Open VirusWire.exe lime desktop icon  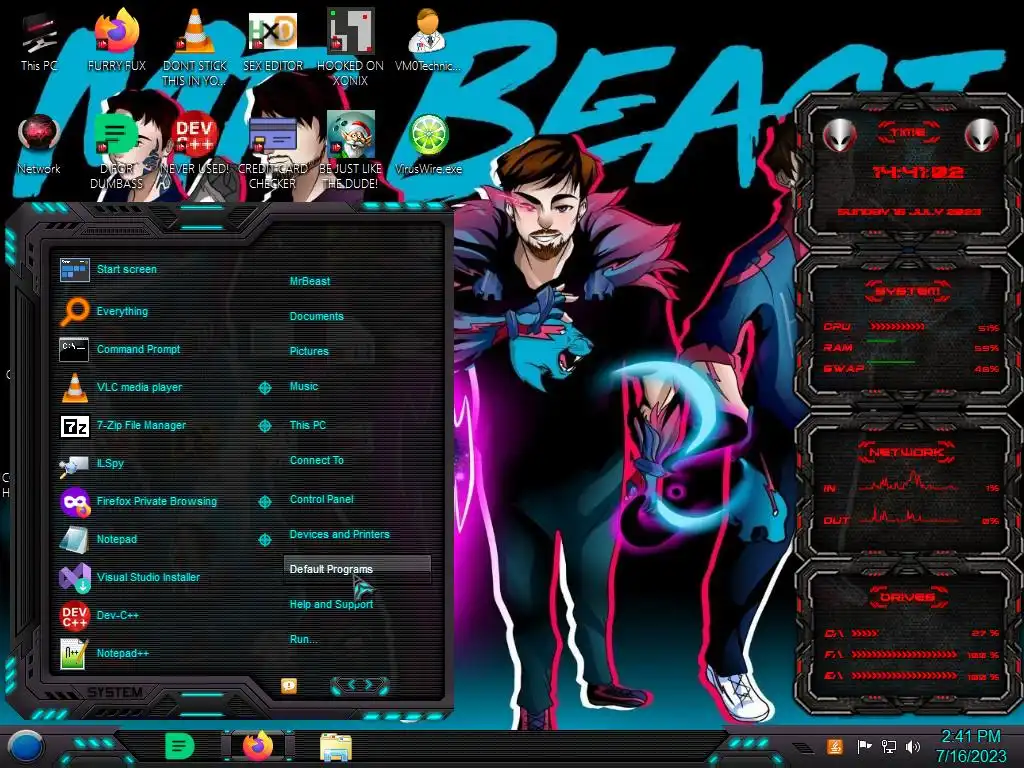(428, 145)
